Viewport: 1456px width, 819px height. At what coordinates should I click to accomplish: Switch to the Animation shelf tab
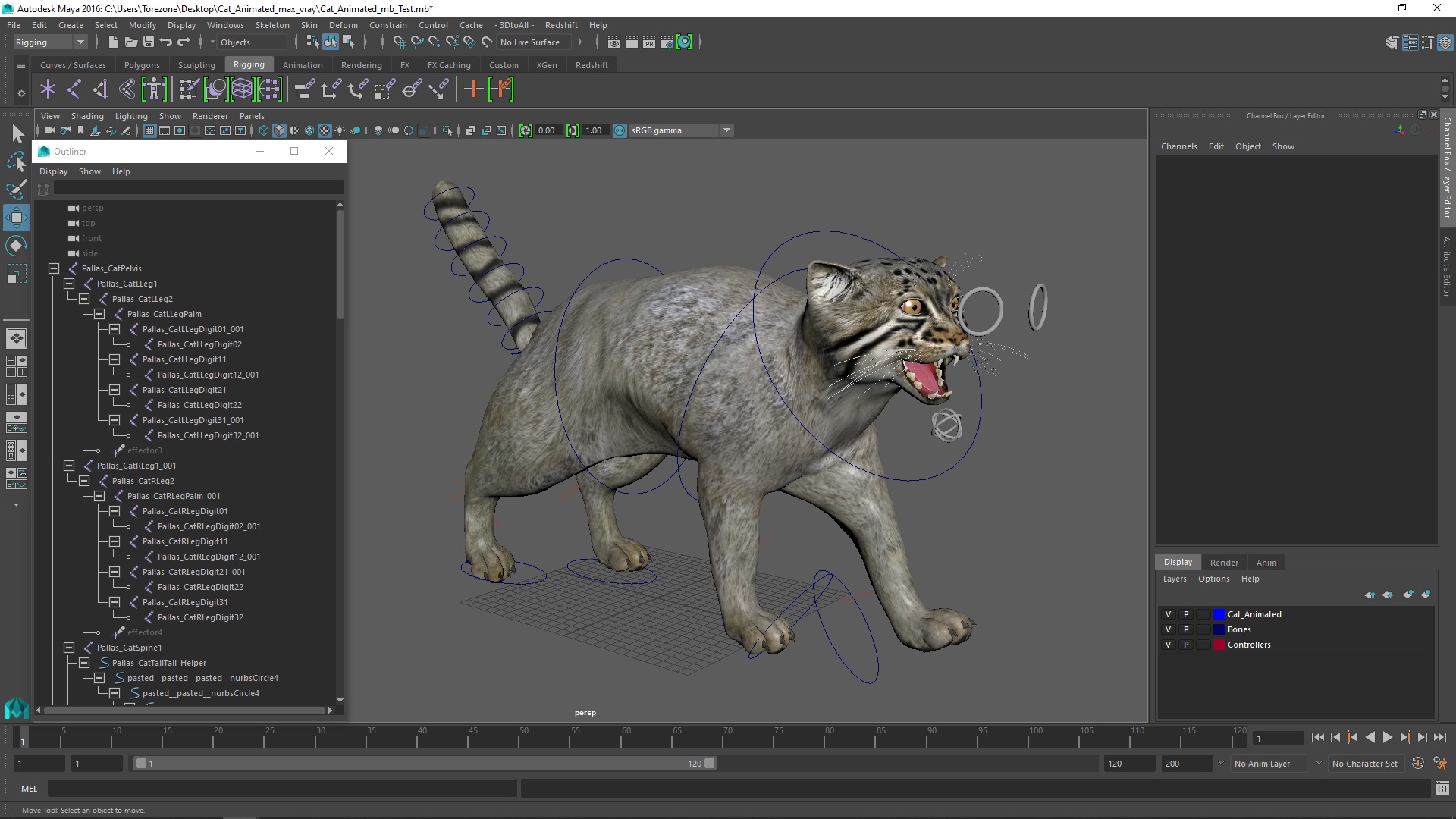tap(303, 65)
